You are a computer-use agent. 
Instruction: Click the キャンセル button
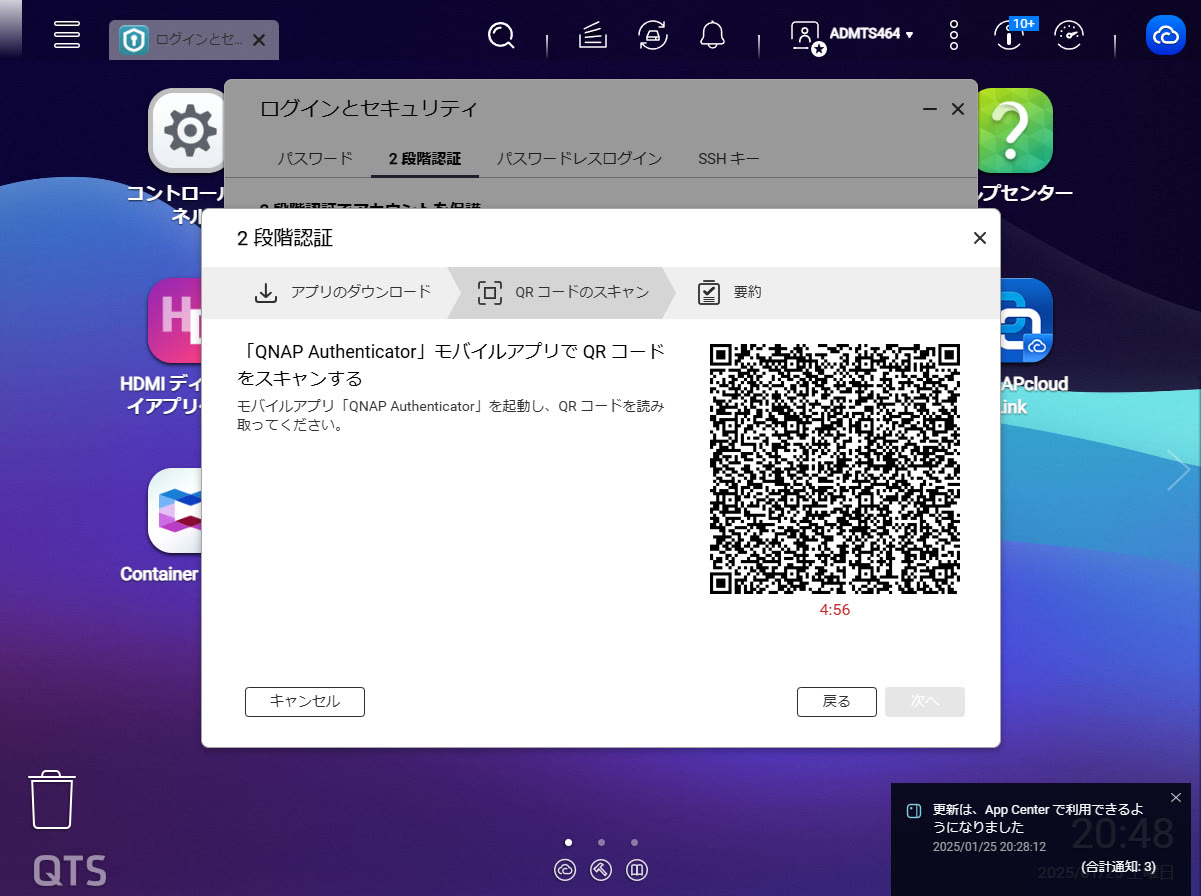[x=305, y=702]
